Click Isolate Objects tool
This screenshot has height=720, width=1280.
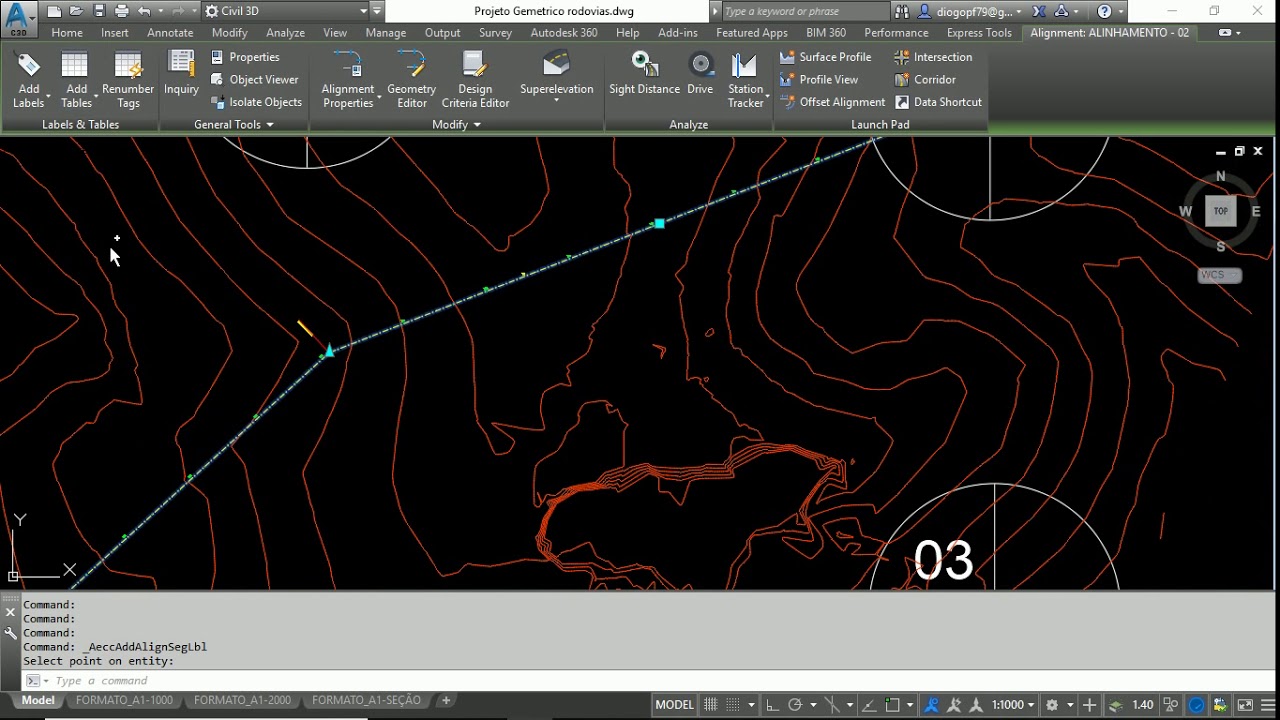[256, 102]
